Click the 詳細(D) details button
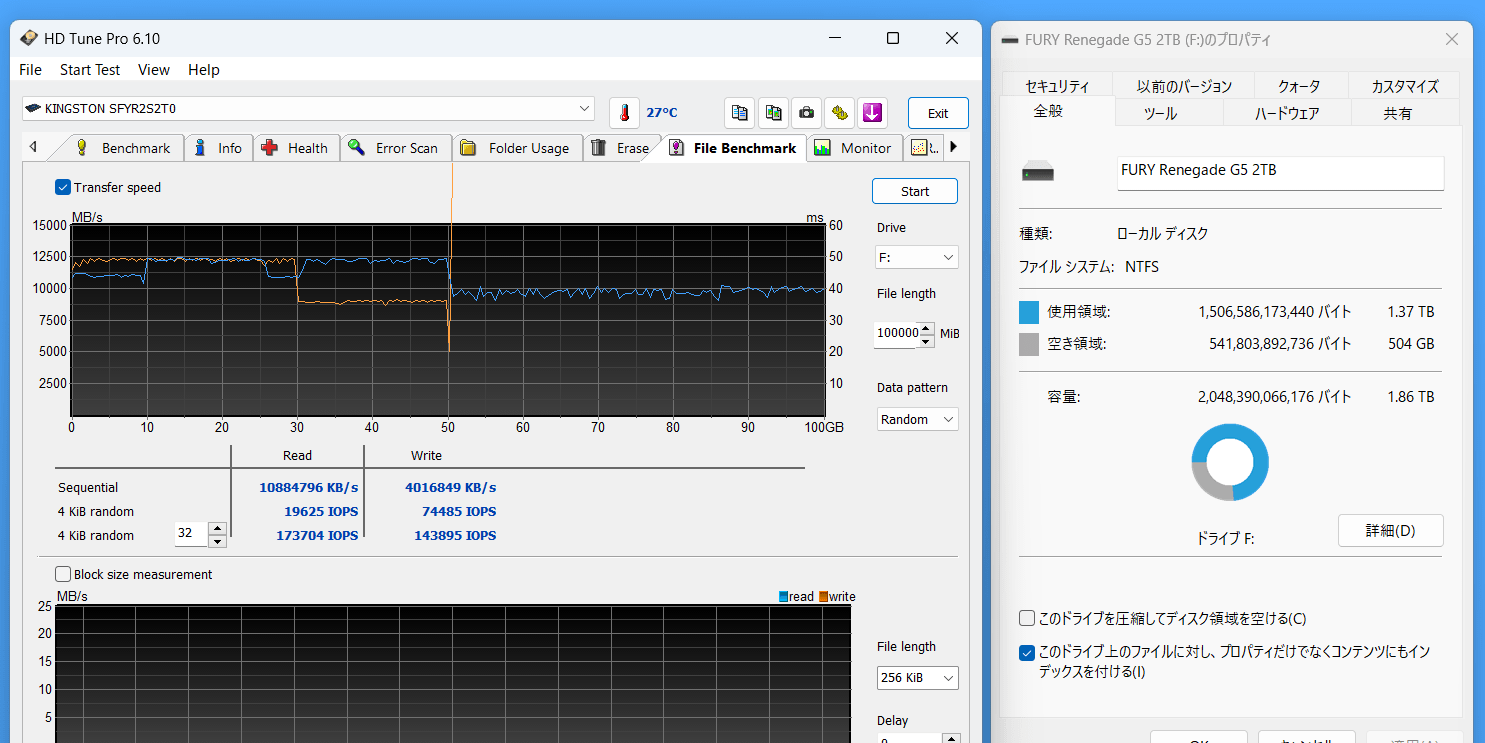The image size is (1485, 743). pos(1390,531)
